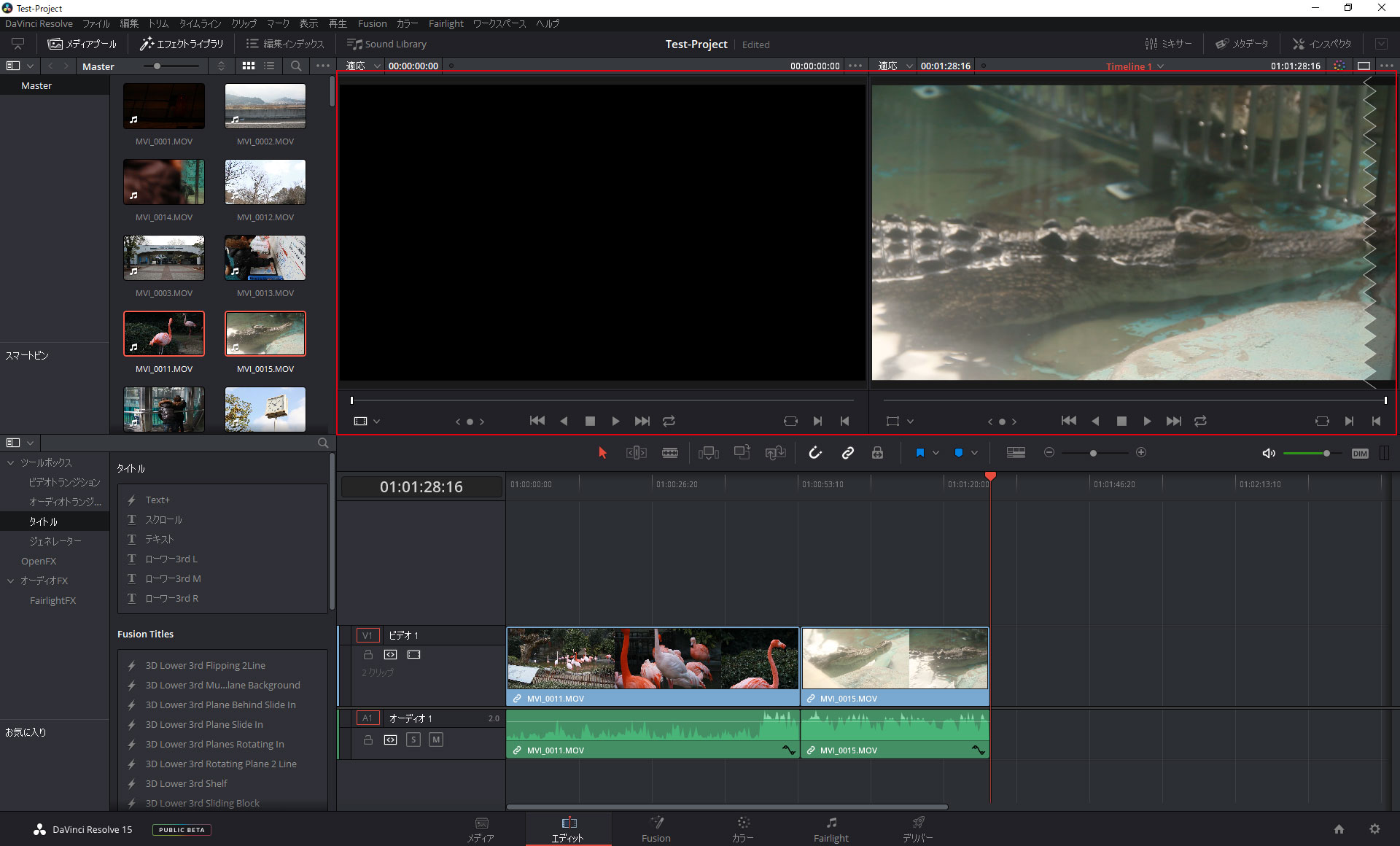Toggle position lock icon in toolbar
The width and height of the screenshot is (1400, 846).
click(x=877, y=453)
